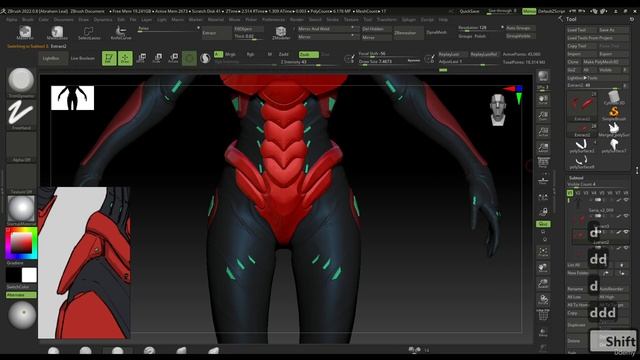Activate the green Edit mode button
This screenshot has width=640, height=360.
[109, 58]
